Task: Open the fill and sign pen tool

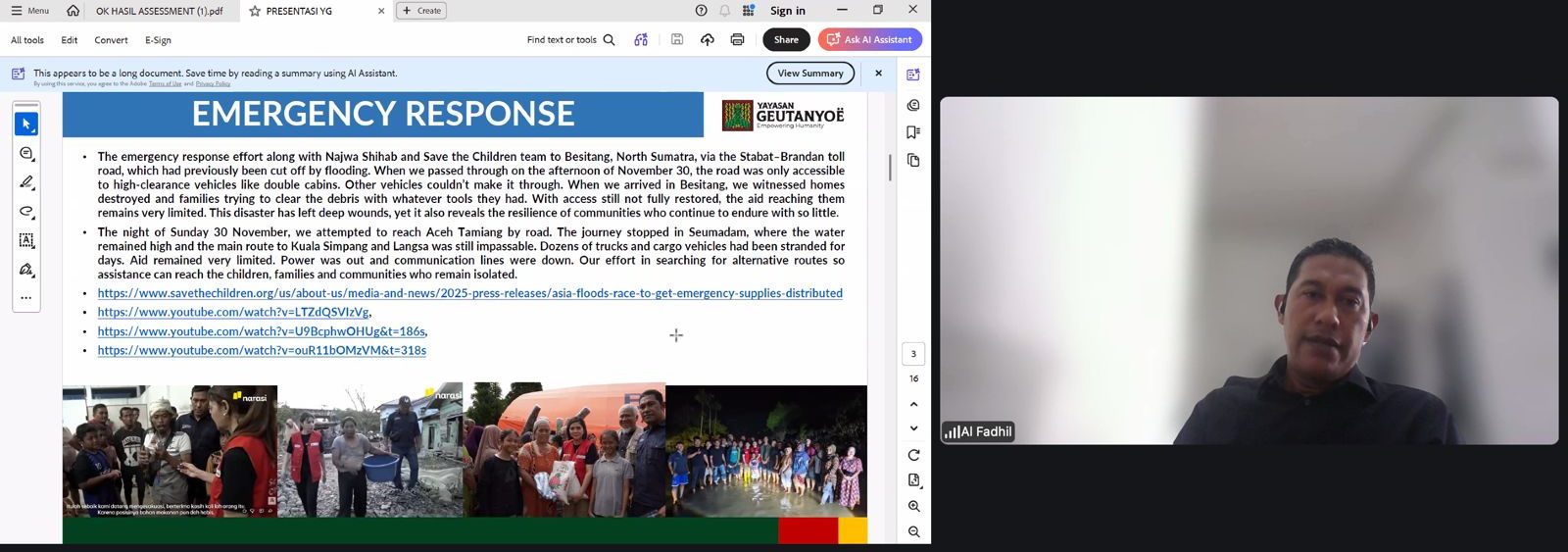Action: pyautogui.click(x=26, y=270)
